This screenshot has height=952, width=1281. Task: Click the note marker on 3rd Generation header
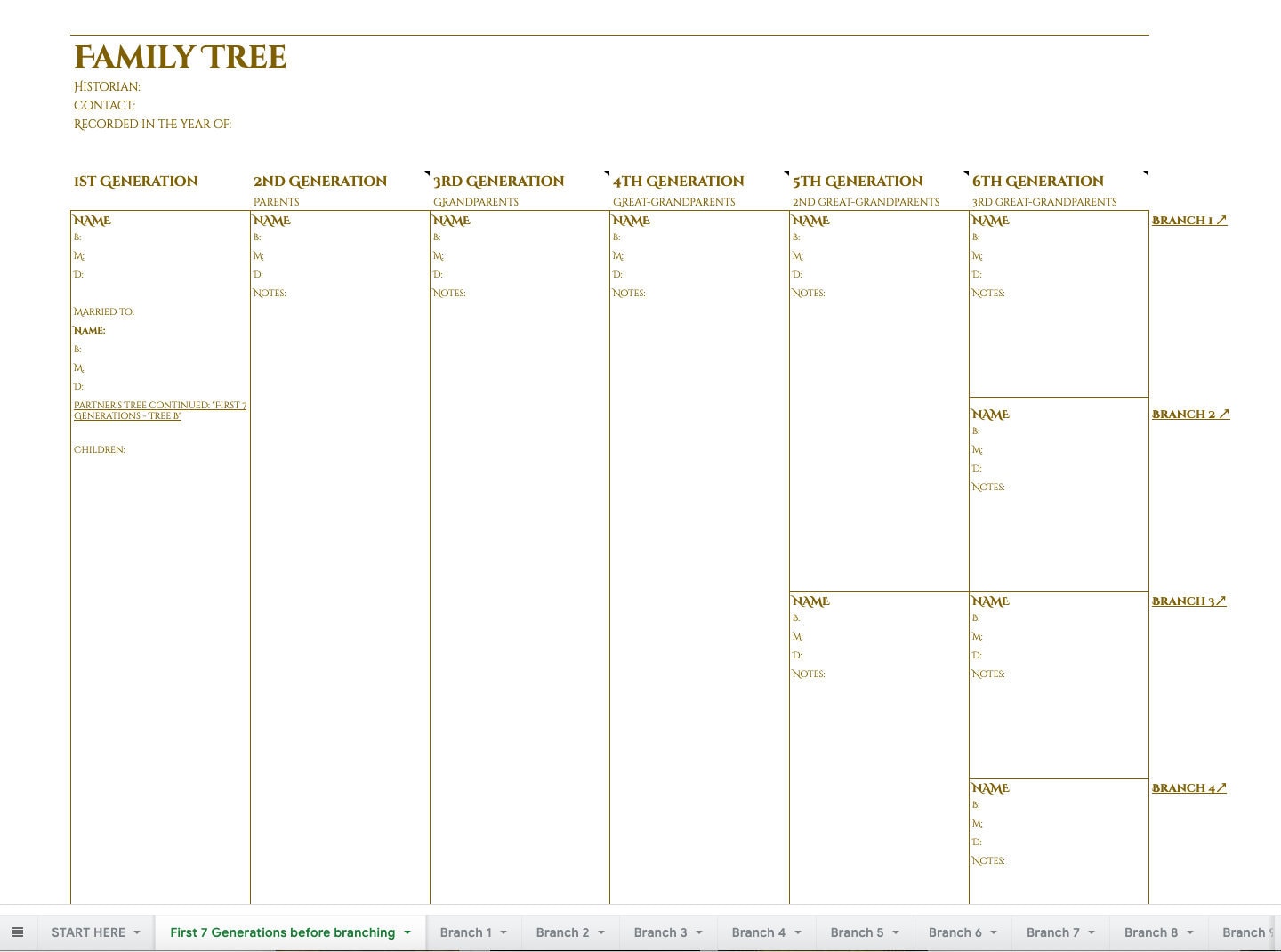click(x=428, y=171)
